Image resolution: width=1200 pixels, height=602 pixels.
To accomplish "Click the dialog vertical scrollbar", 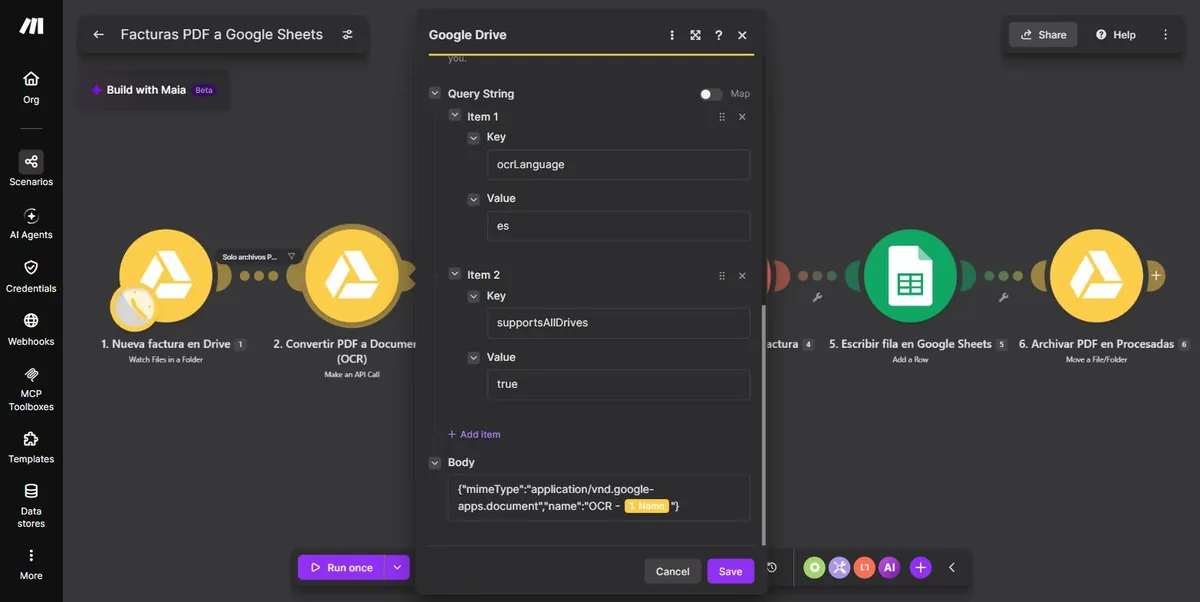I will pyautogui.click(x=764, y=424).
